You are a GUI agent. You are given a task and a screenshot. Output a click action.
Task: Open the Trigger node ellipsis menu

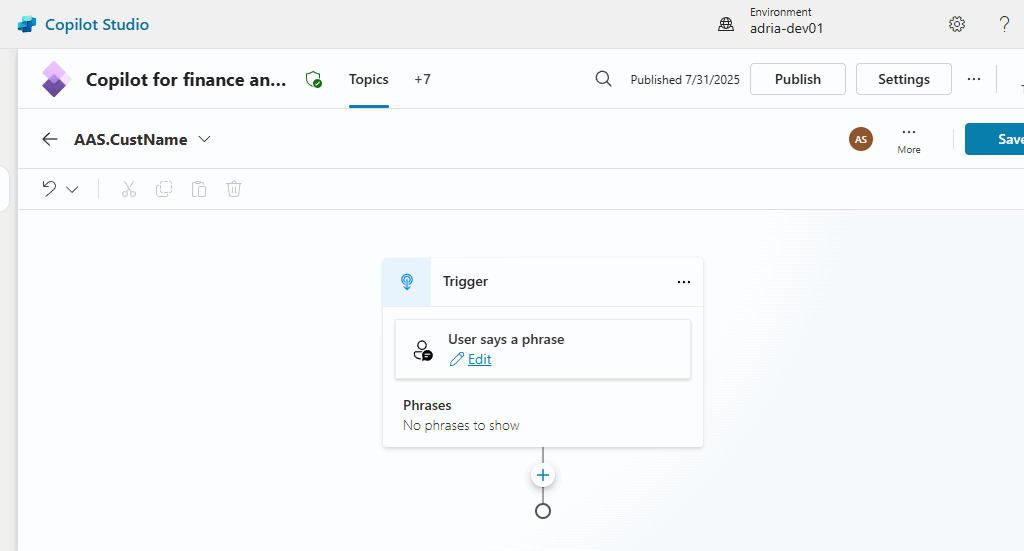684,282
